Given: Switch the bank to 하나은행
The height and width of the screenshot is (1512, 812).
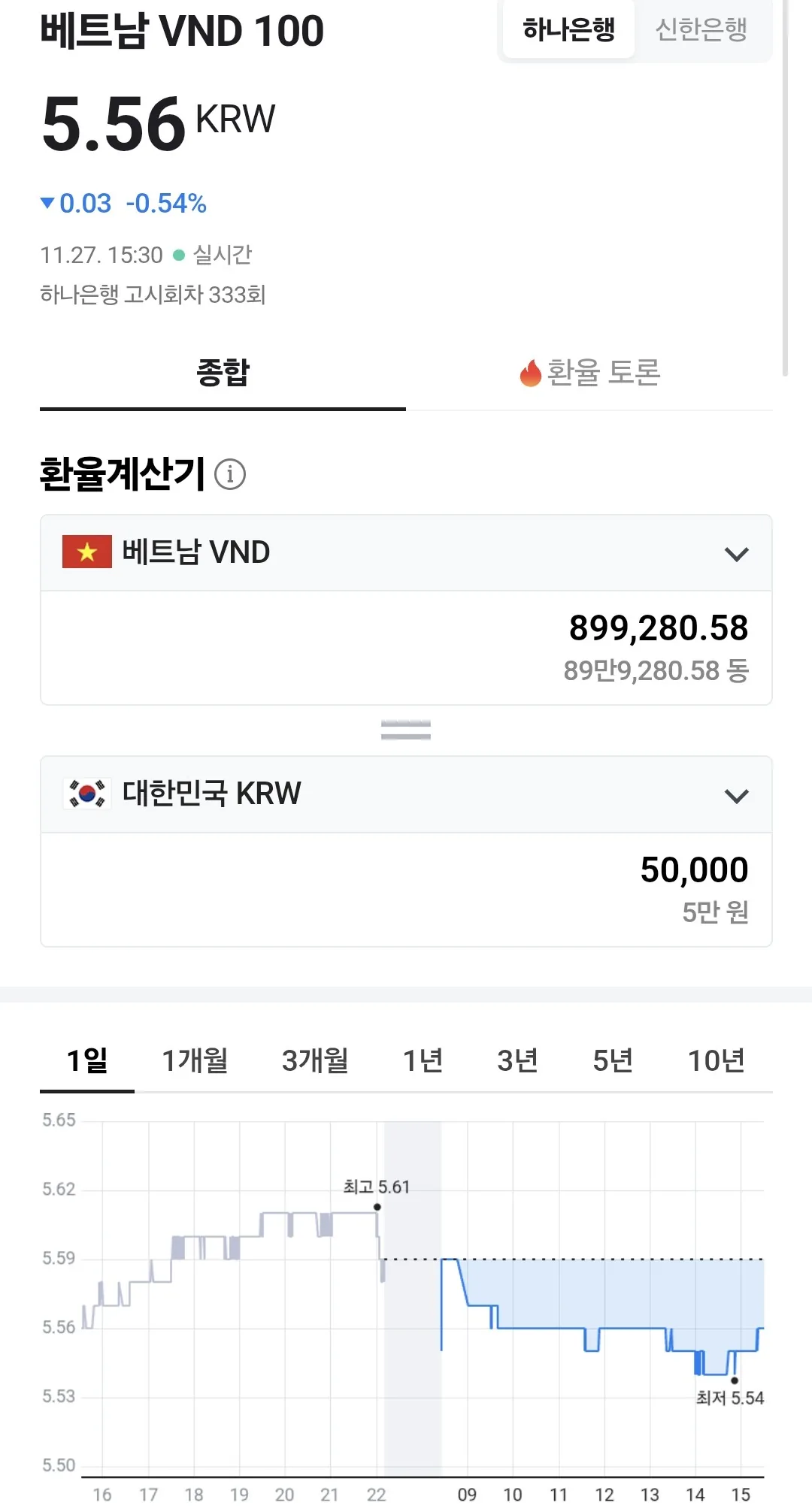Looking at the screenshot, I should point(569,30).
